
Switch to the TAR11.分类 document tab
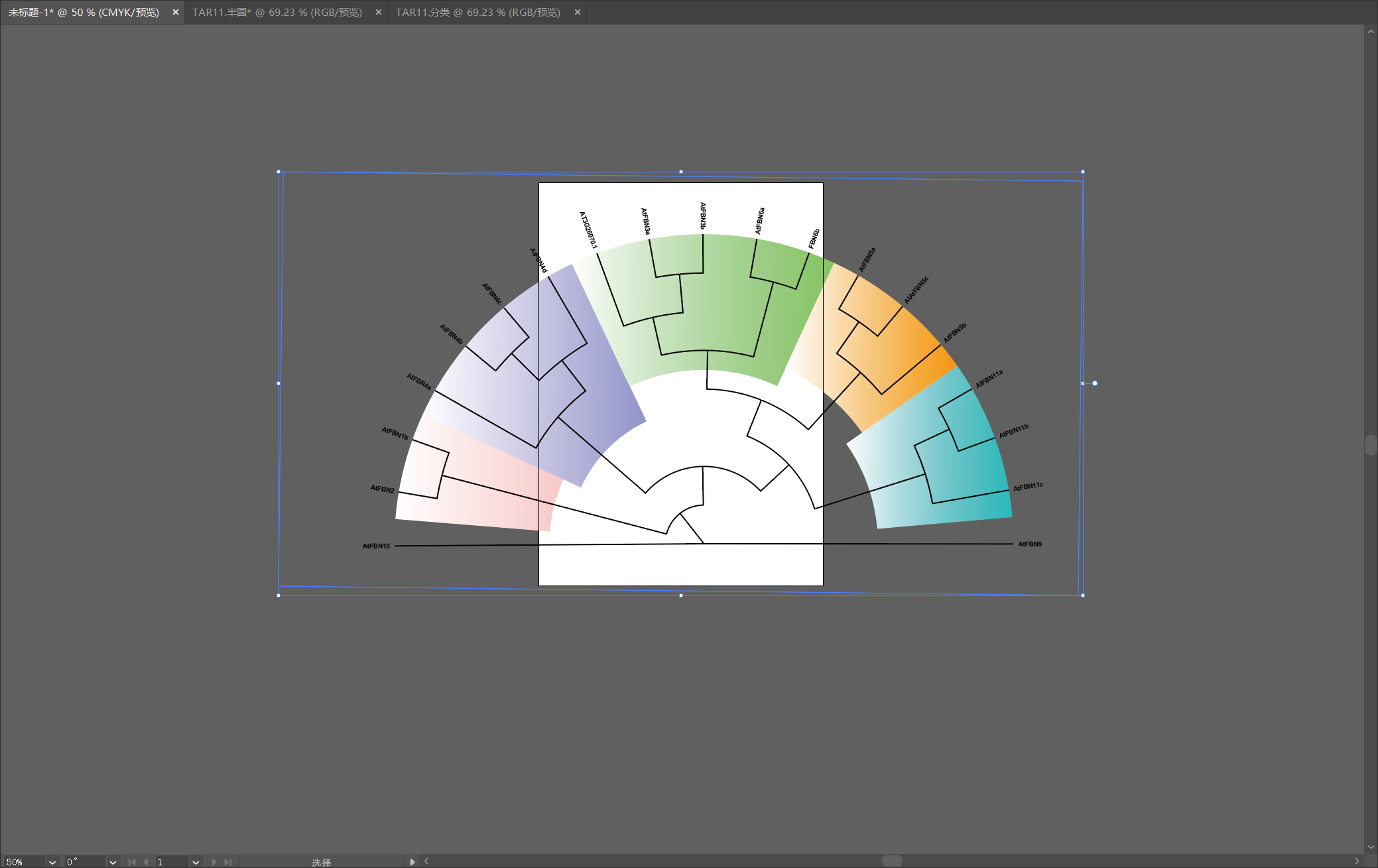point(477,12)
